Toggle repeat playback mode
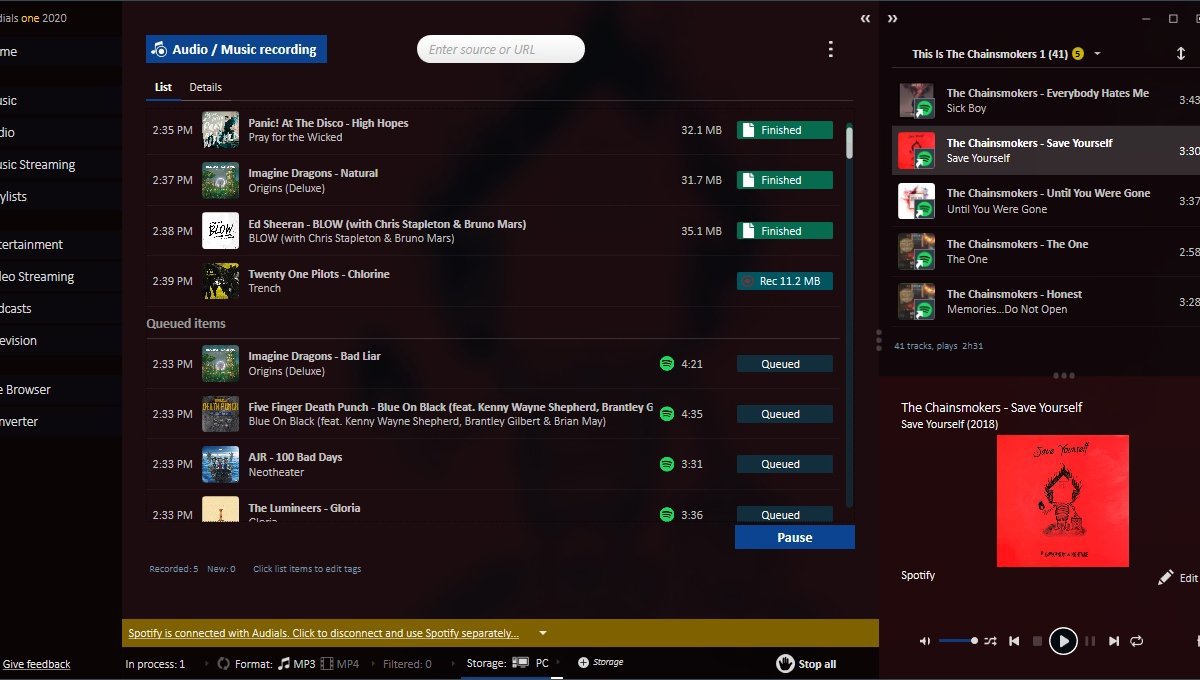 [1137, 641]
